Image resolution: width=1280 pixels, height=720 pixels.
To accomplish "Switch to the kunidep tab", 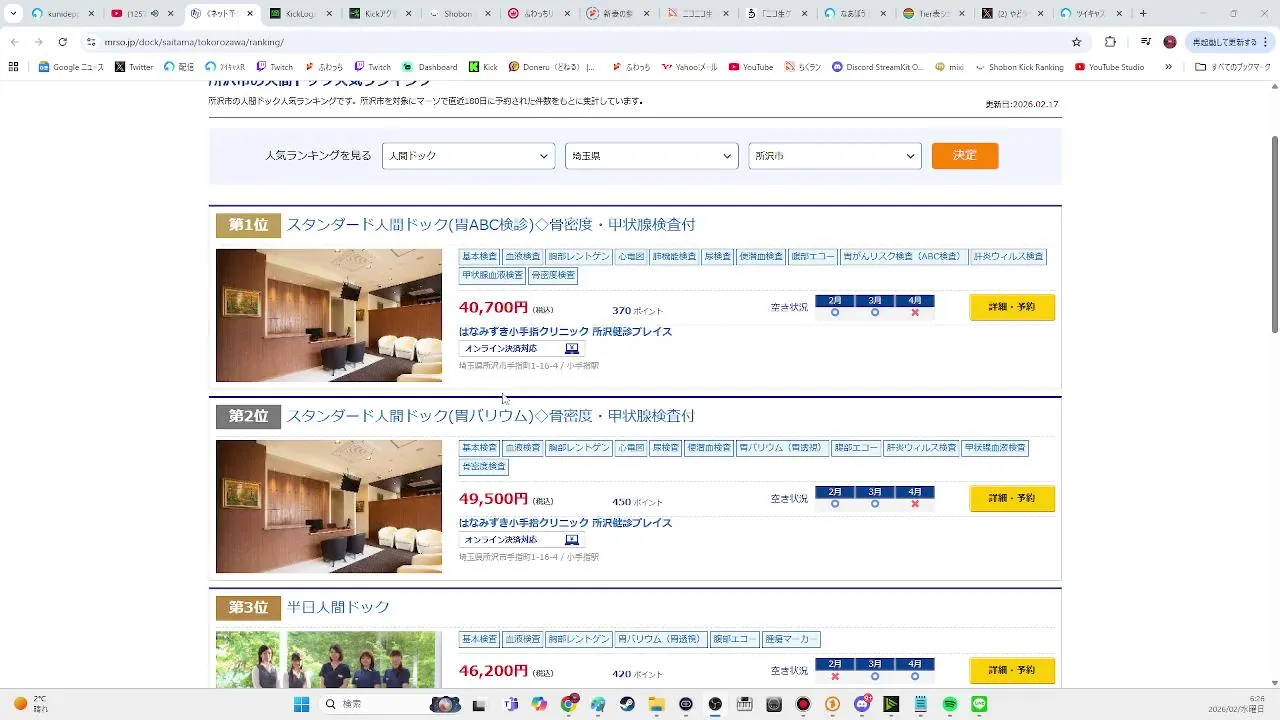I will point(63,14).
